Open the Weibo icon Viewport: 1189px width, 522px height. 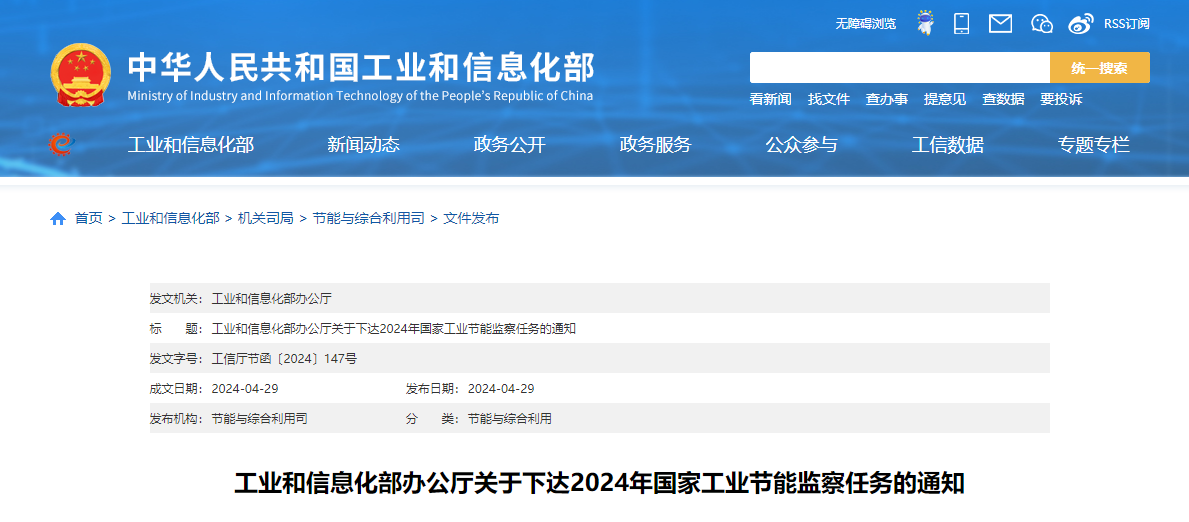coord(1081,24)
